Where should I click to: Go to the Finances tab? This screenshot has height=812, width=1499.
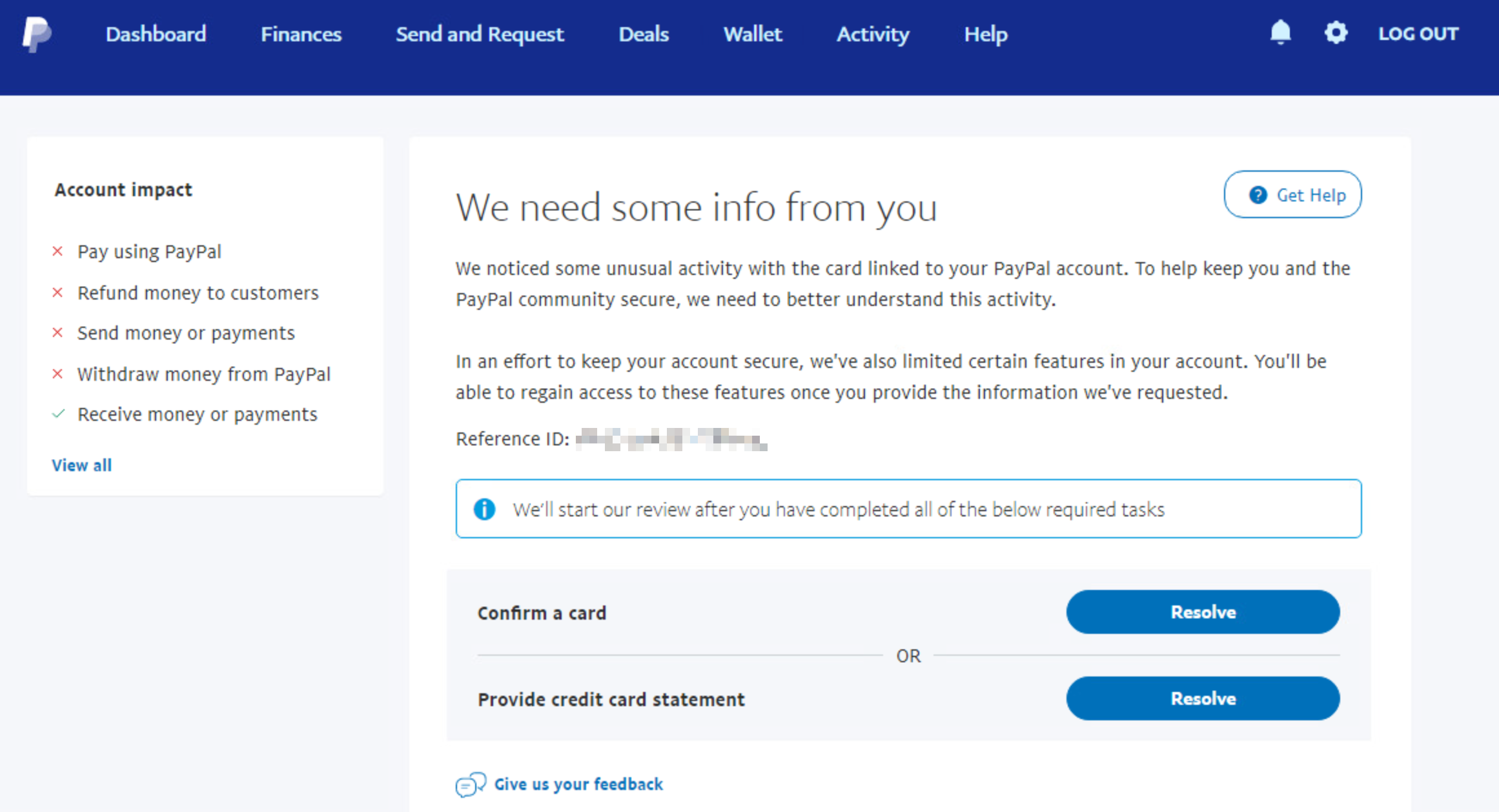click(x=301, y=34)
